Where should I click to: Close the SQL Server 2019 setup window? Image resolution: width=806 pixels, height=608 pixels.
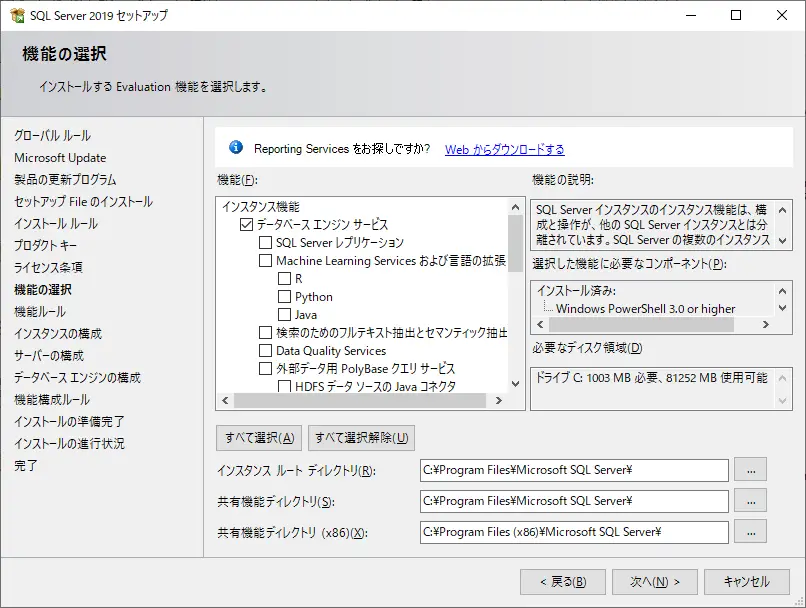[x=782, y=15]
